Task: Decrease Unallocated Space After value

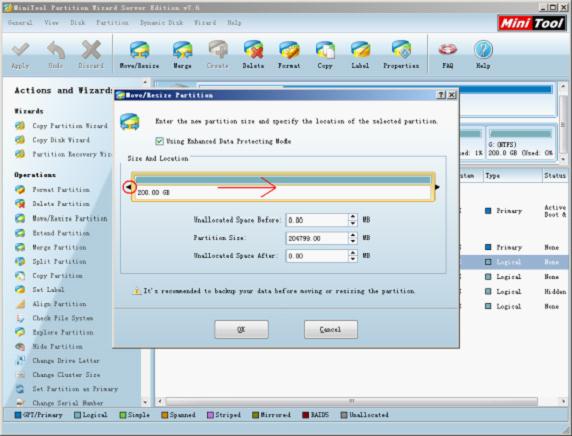Action: (x=352, y=259)
